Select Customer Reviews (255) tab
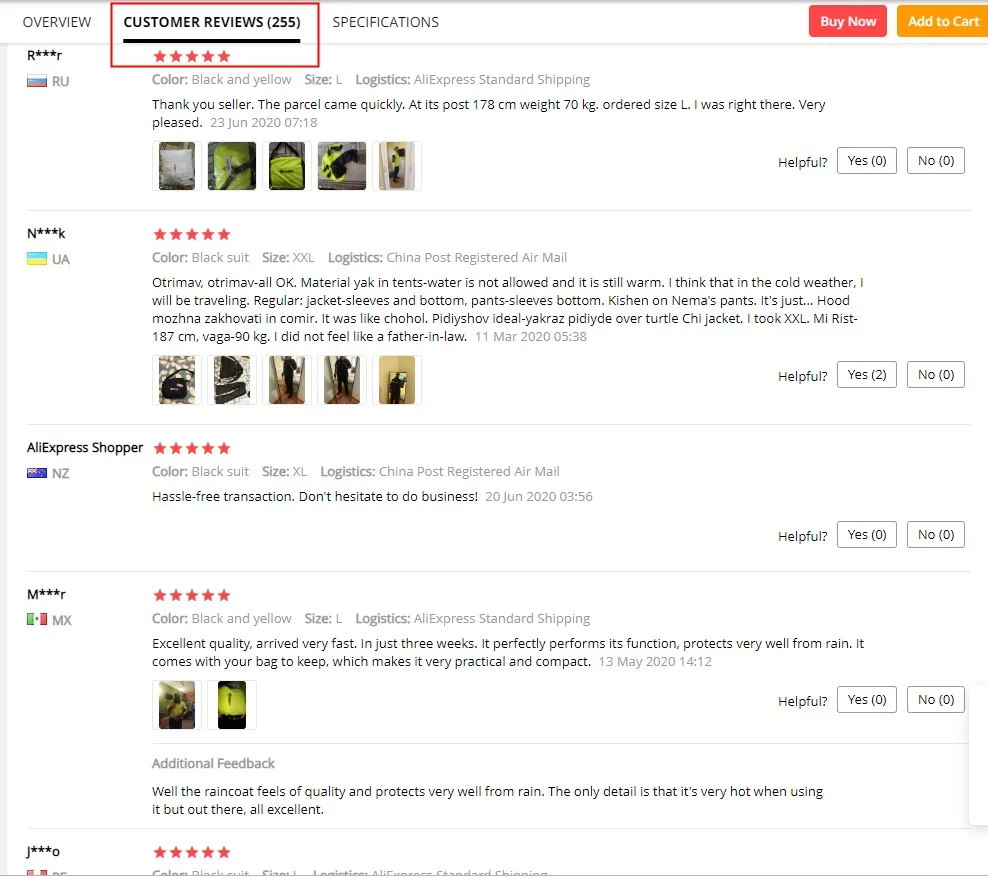 pos(212,22)
